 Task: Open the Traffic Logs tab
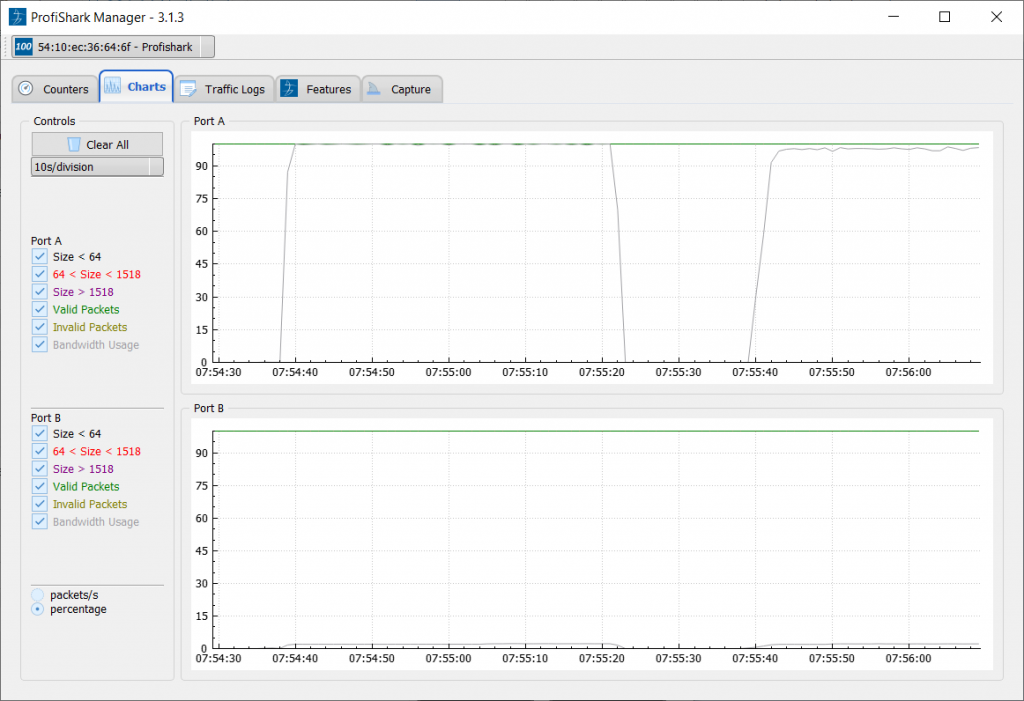[224, 89]
